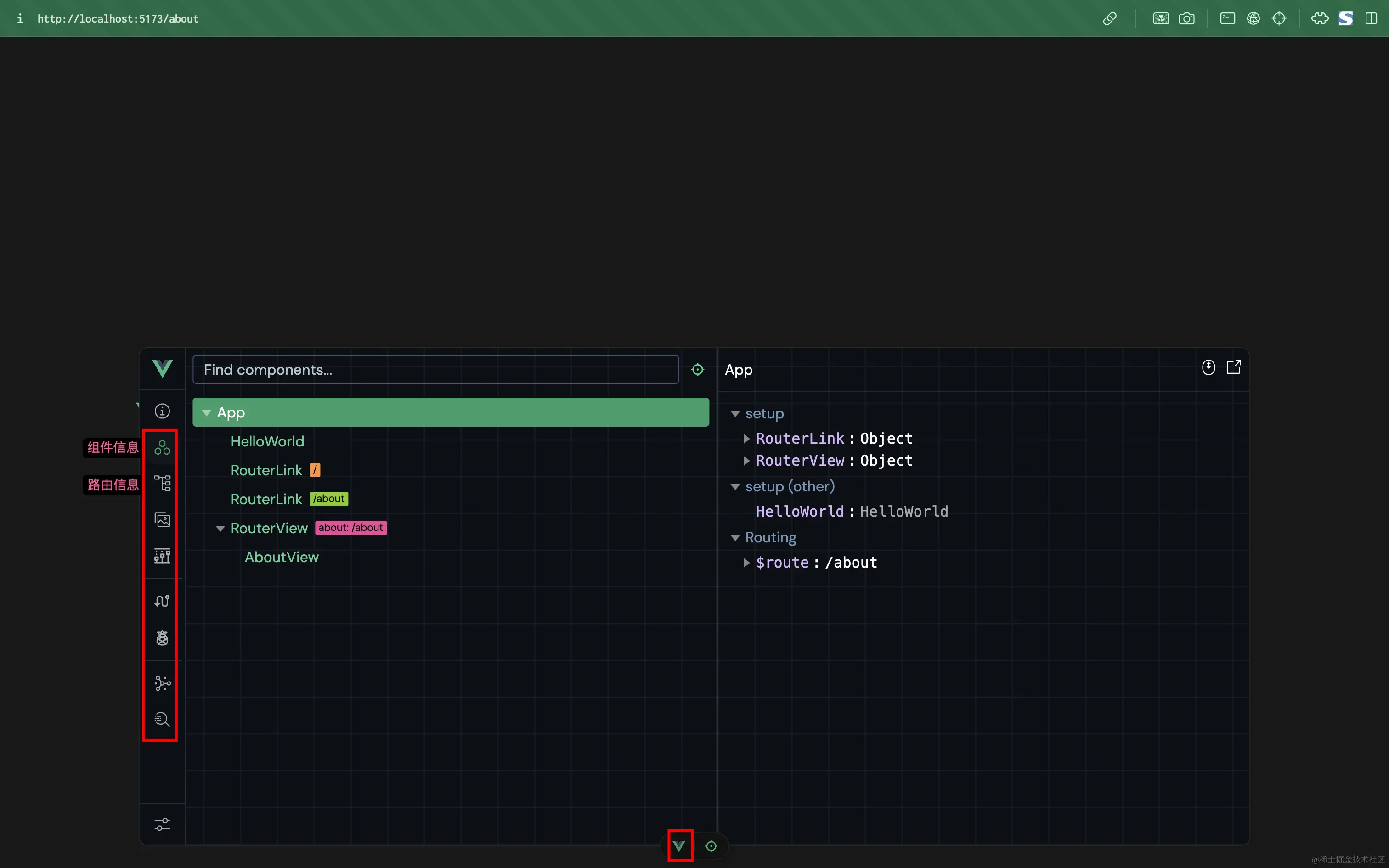Switch to the Routes panel

coord(163,483)
